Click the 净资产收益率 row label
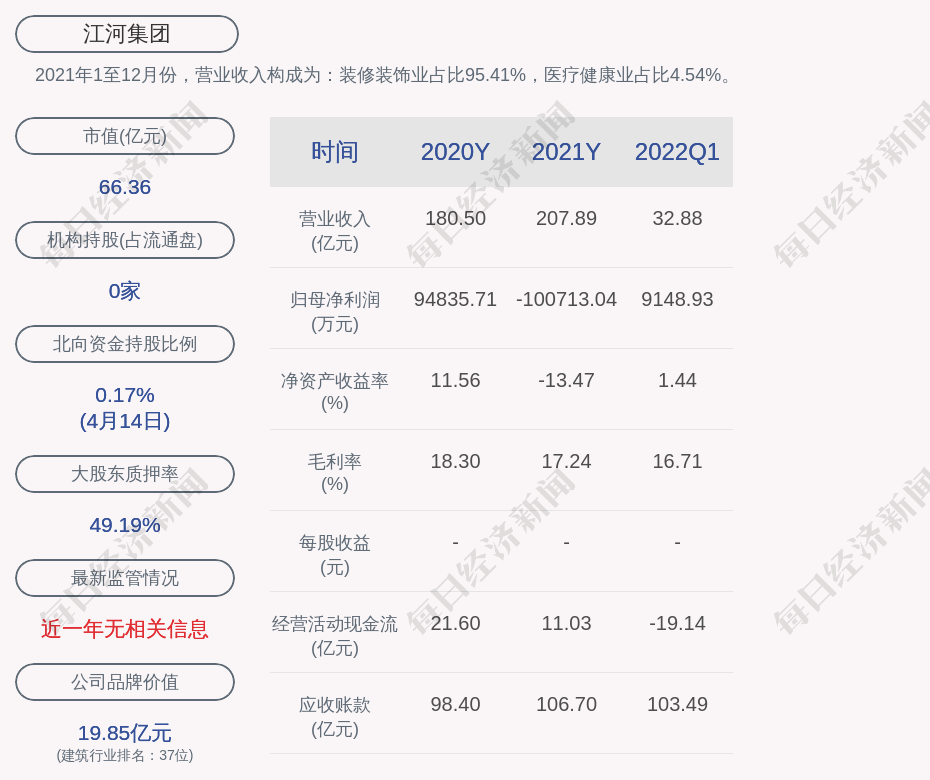 [x=335, y=392]
